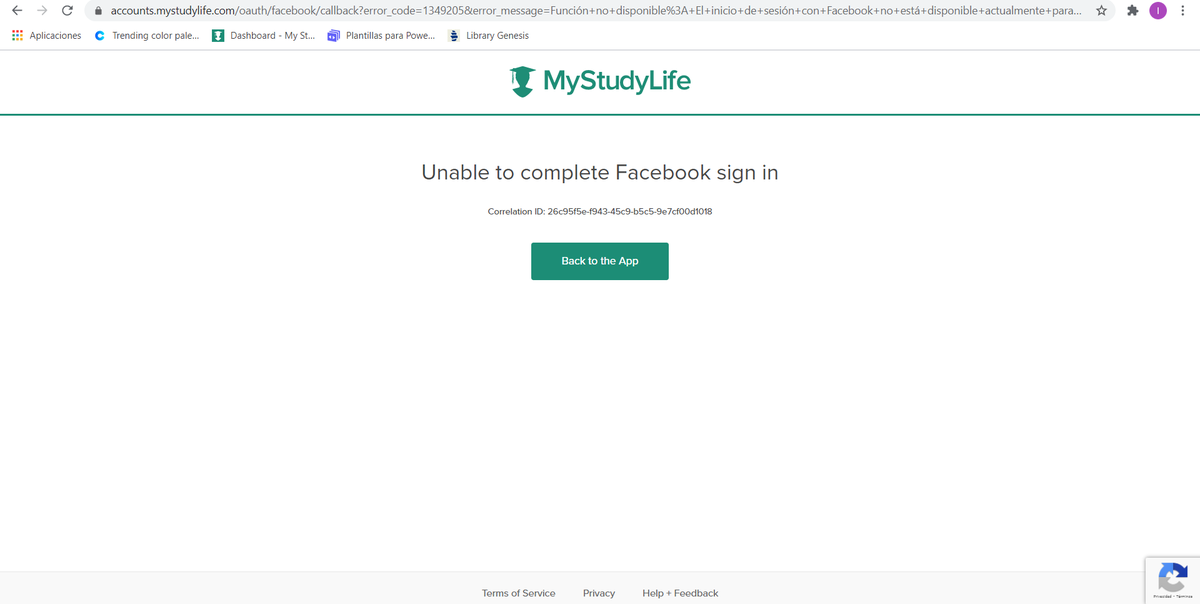Screen dimensions: 1200x604
Task: Open the Aplicaciones apps shortcut
Action: click(x=46, y=35)
